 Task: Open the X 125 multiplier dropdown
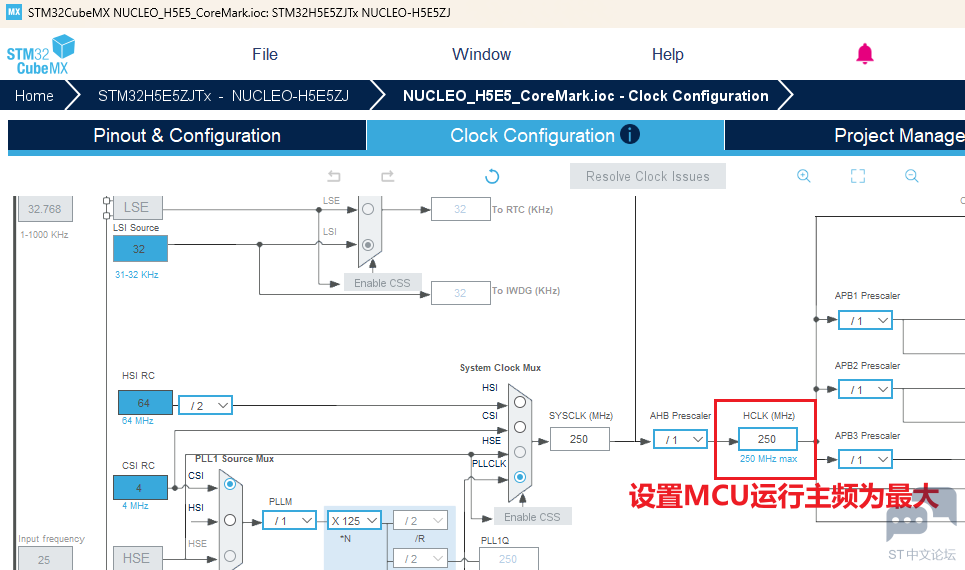pyautogui.click(x=354, y=520)
